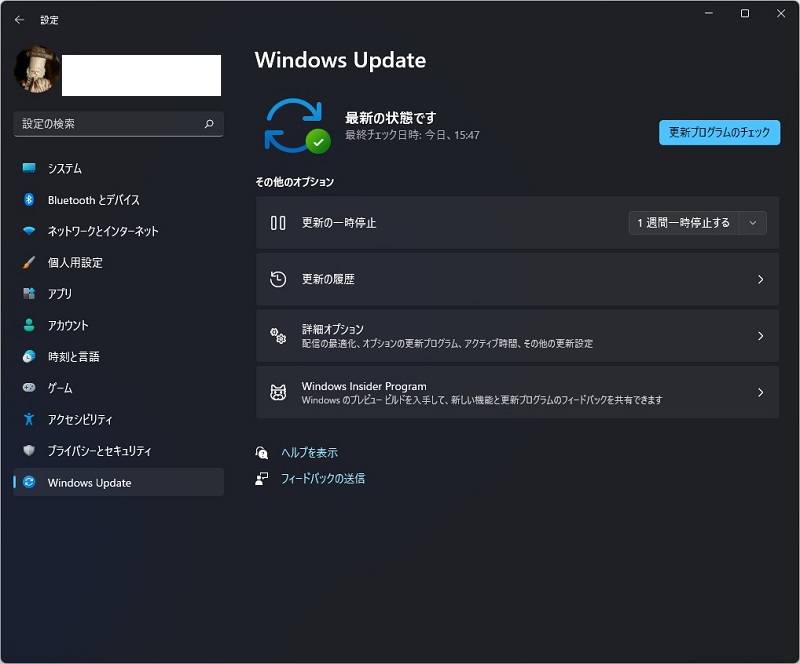Viewport: 800px width, 664px height.
Task: Click the large update status sync icon
Action: point(297,126)
